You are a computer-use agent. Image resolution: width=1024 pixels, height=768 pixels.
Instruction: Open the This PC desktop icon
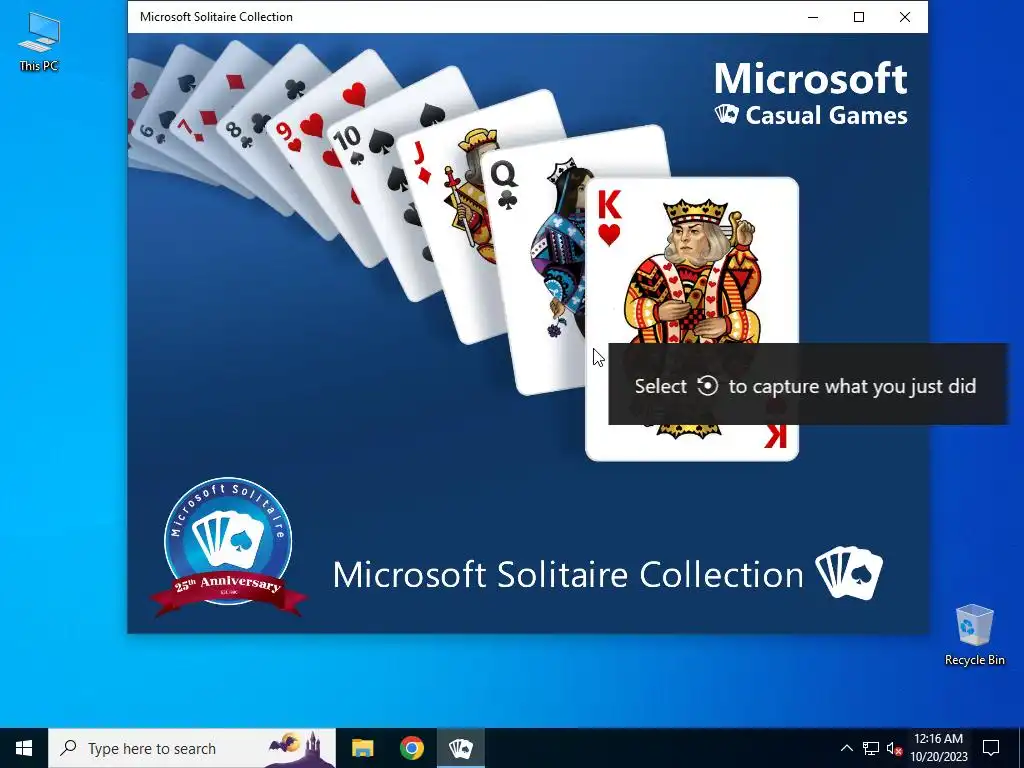[39, 42]
